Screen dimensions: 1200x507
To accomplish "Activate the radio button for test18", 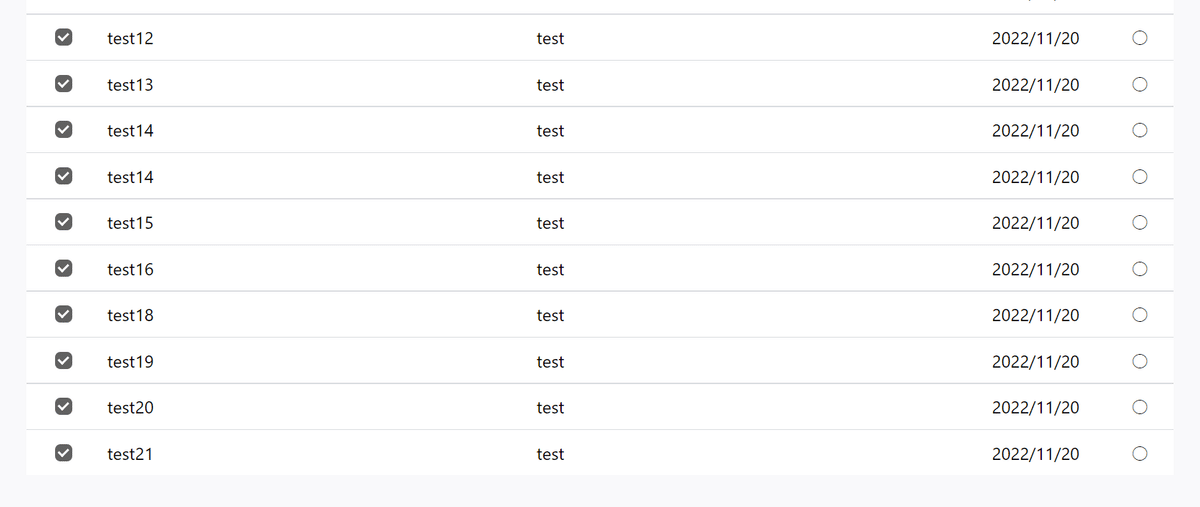I will [x=1139, y=314].
